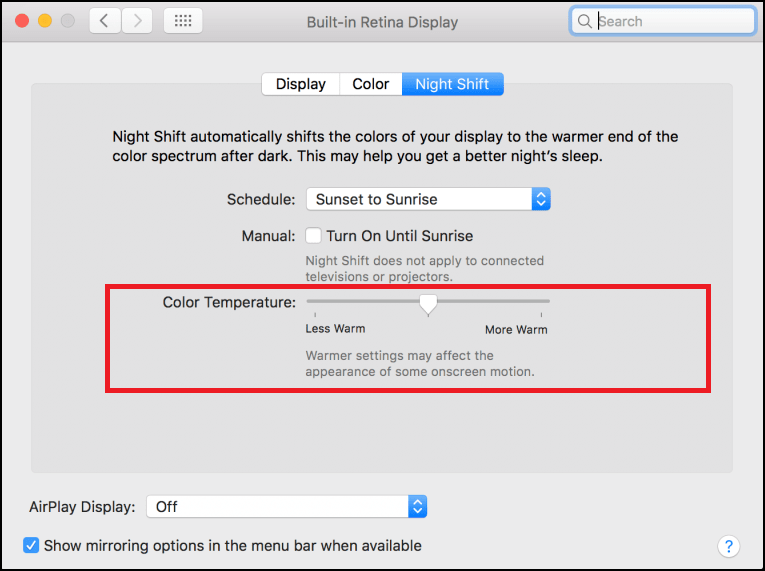The width and height of the screenshot is (765, 571).
Task: Open help with the question mark button
Action: click(x=728, y=546)
